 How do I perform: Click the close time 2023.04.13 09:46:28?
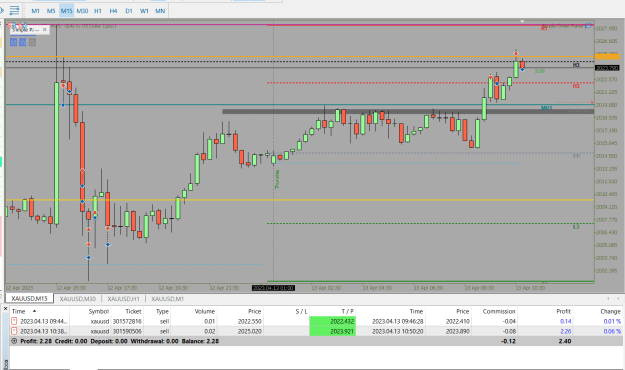click(397, 321)
